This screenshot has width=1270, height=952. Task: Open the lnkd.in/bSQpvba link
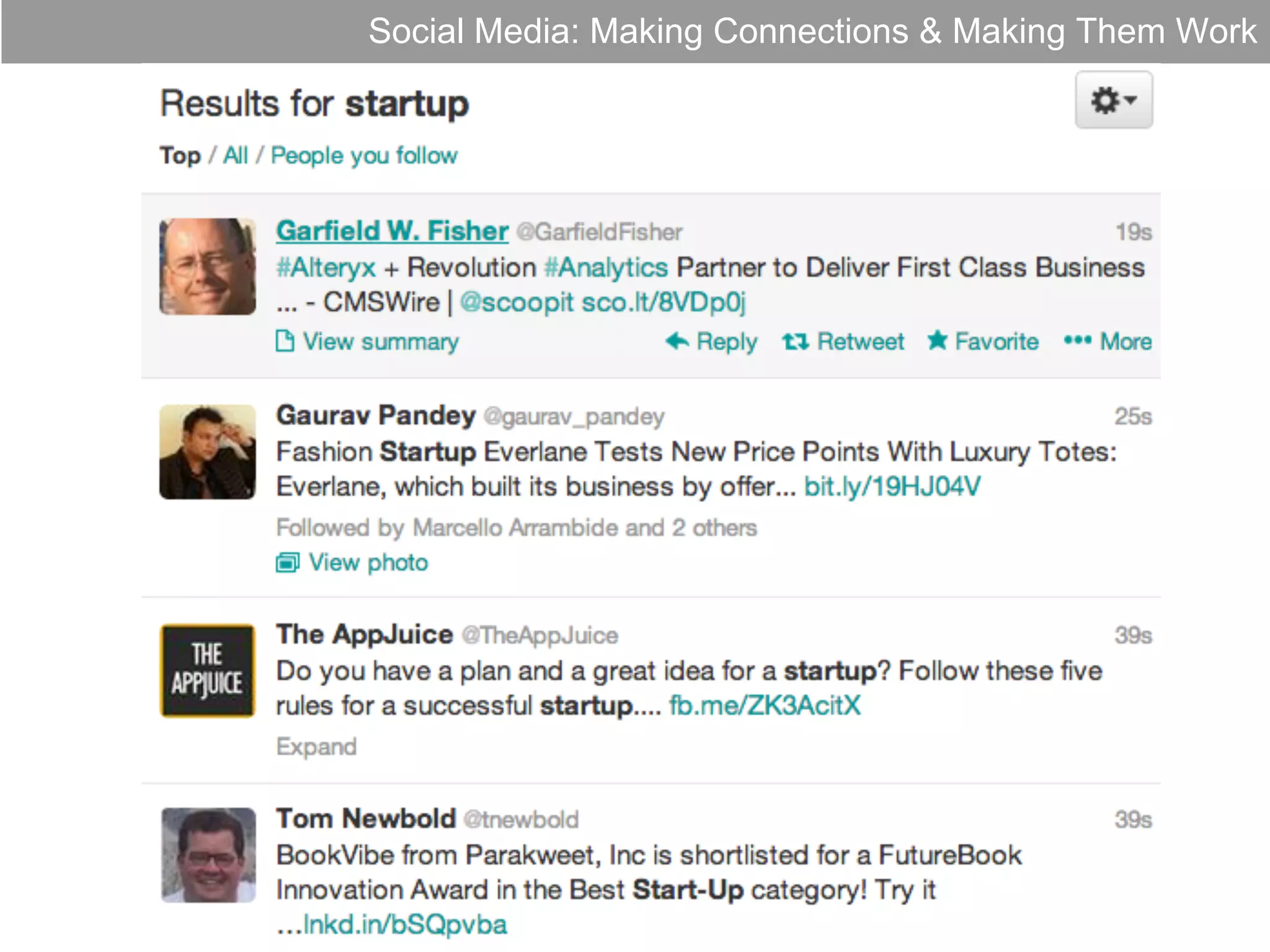pos(404,925)
